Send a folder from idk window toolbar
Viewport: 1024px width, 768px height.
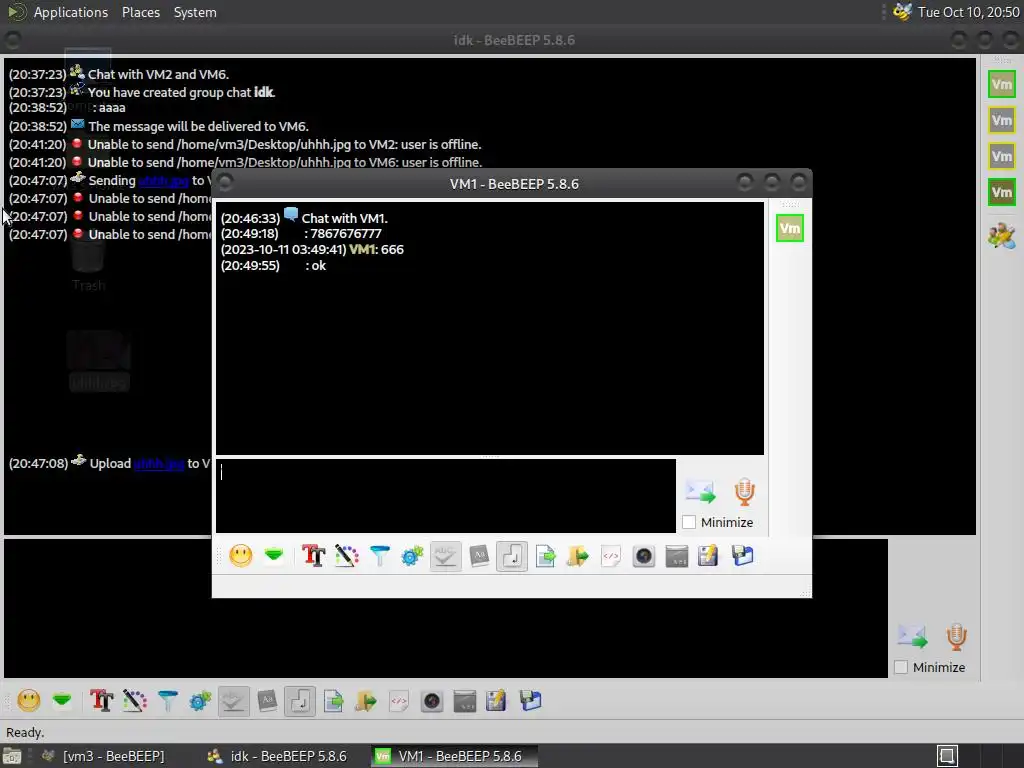(366, 701)
